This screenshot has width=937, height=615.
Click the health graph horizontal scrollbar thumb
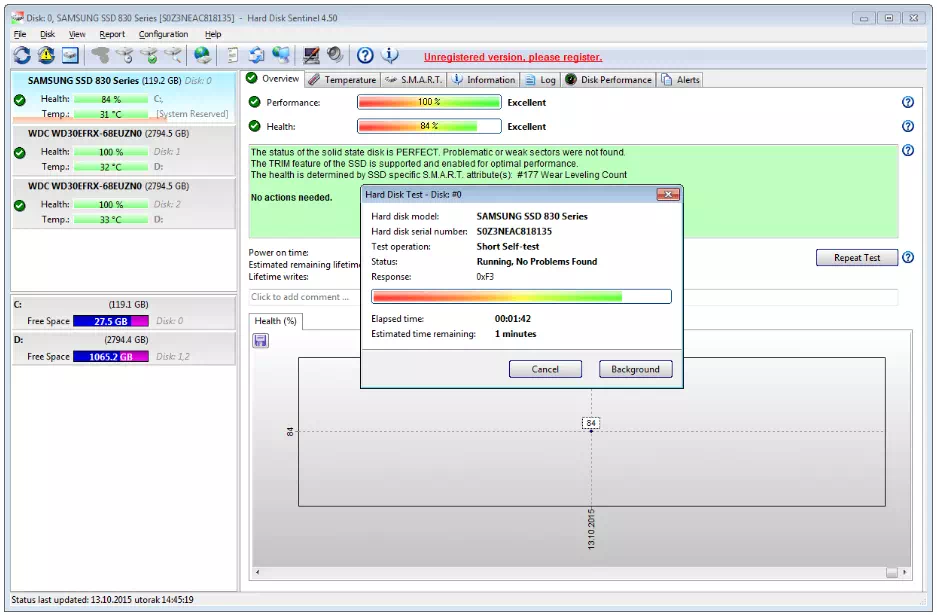(x=892, y=573)
